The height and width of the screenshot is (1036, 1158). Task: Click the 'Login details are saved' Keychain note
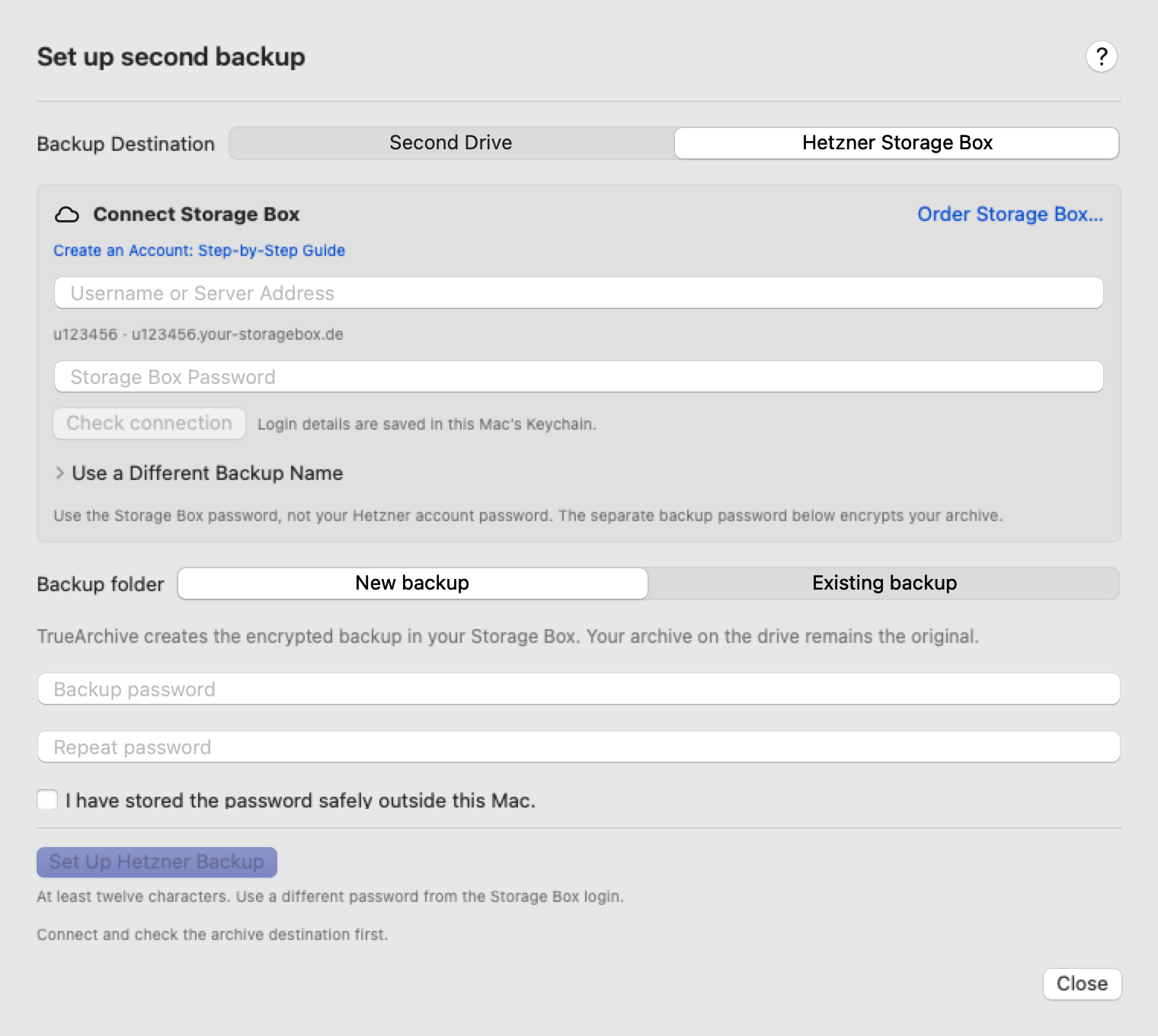pyautogui.click(x=427, y=424)
